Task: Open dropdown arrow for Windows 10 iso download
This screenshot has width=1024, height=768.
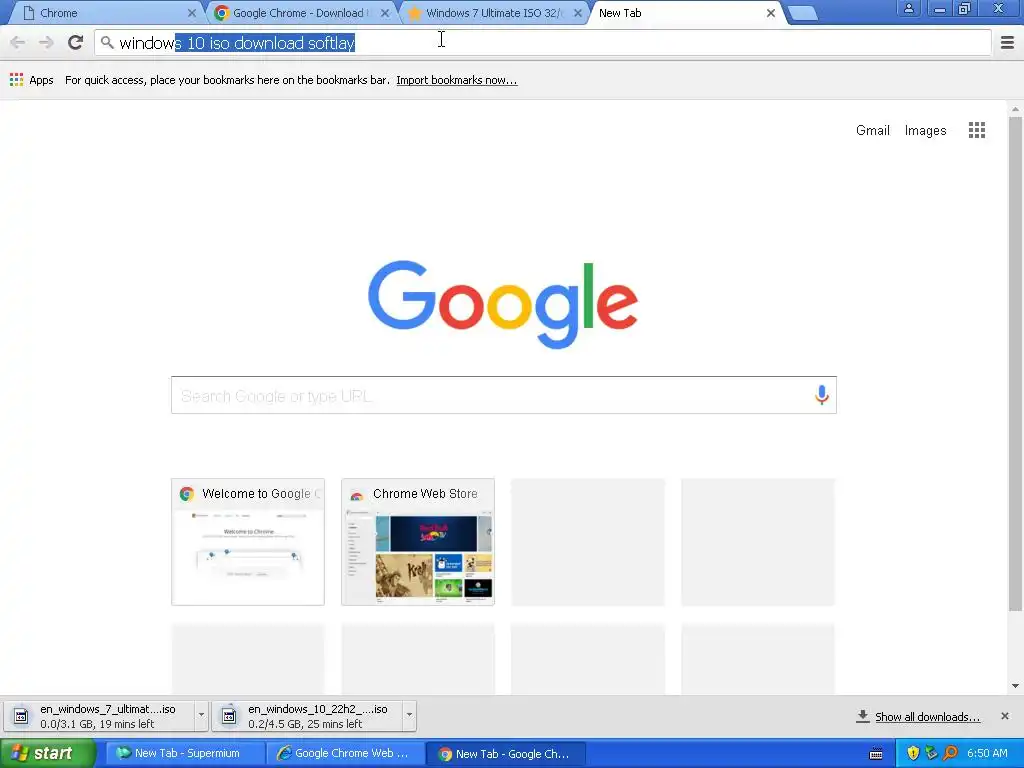Action: pyautogui.click(x=409, y=715)
